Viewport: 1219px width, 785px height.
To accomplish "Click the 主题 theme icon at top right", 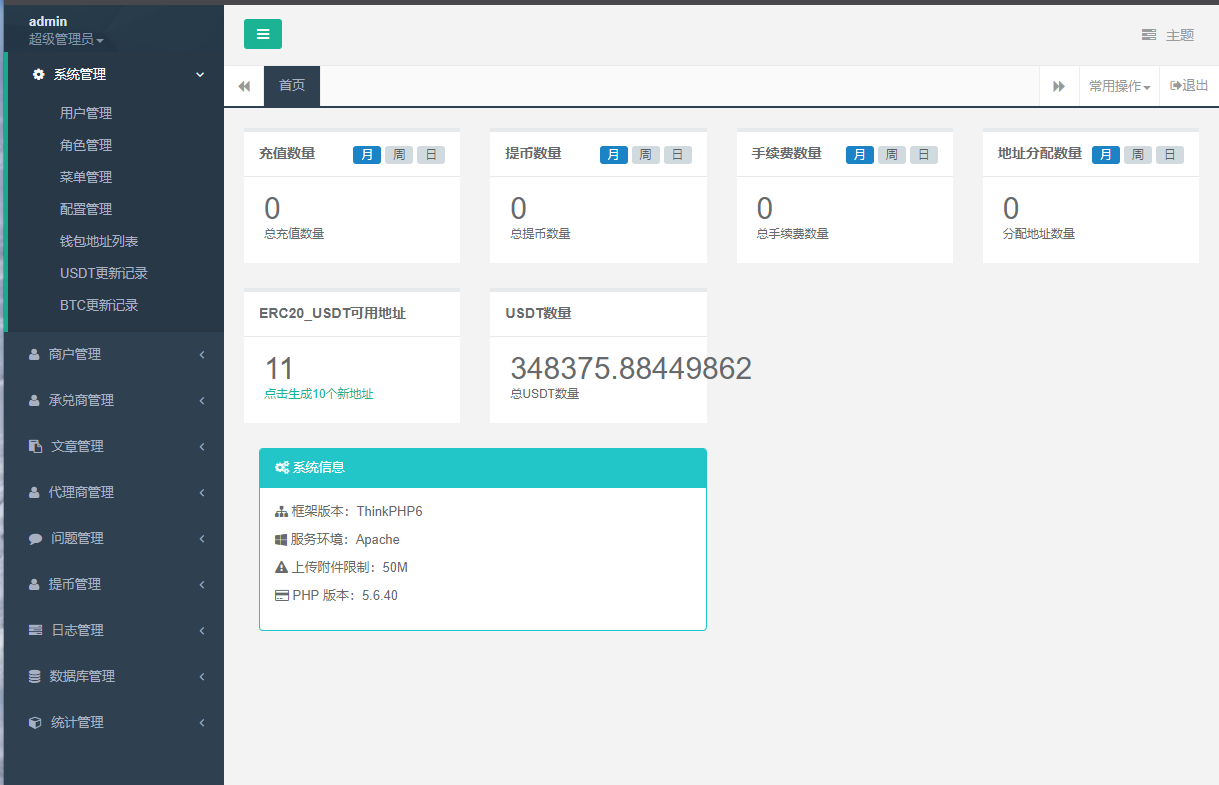I will (1148, 33).
